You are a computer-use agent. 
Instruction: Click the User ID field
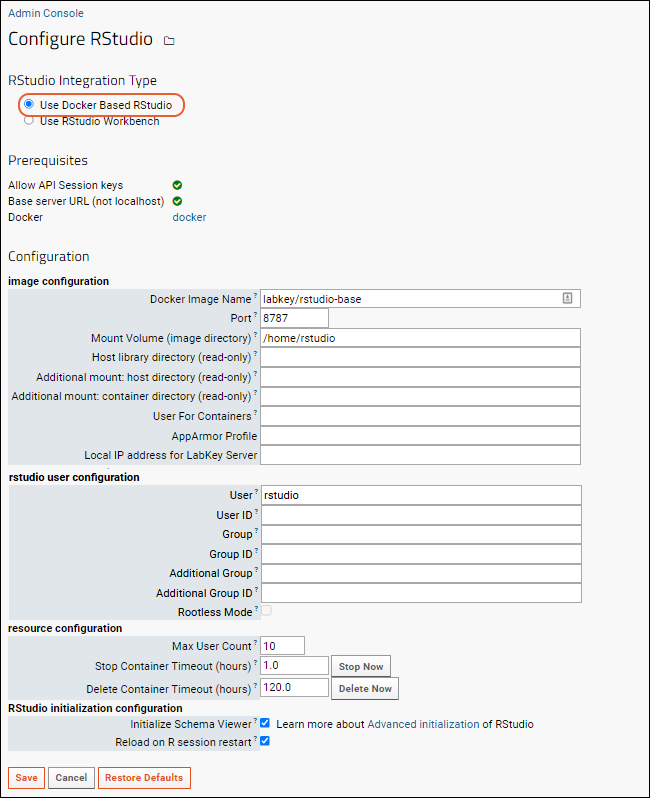421,515
